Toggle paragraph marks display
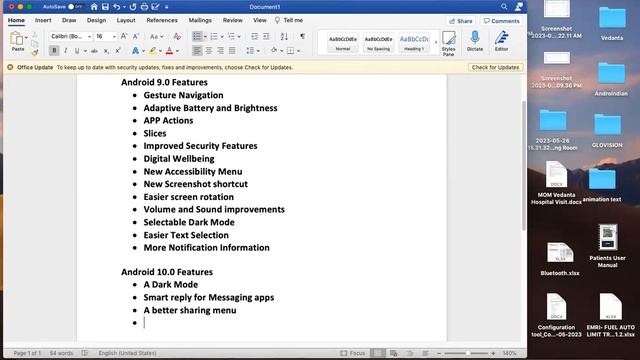 [302, 36]
